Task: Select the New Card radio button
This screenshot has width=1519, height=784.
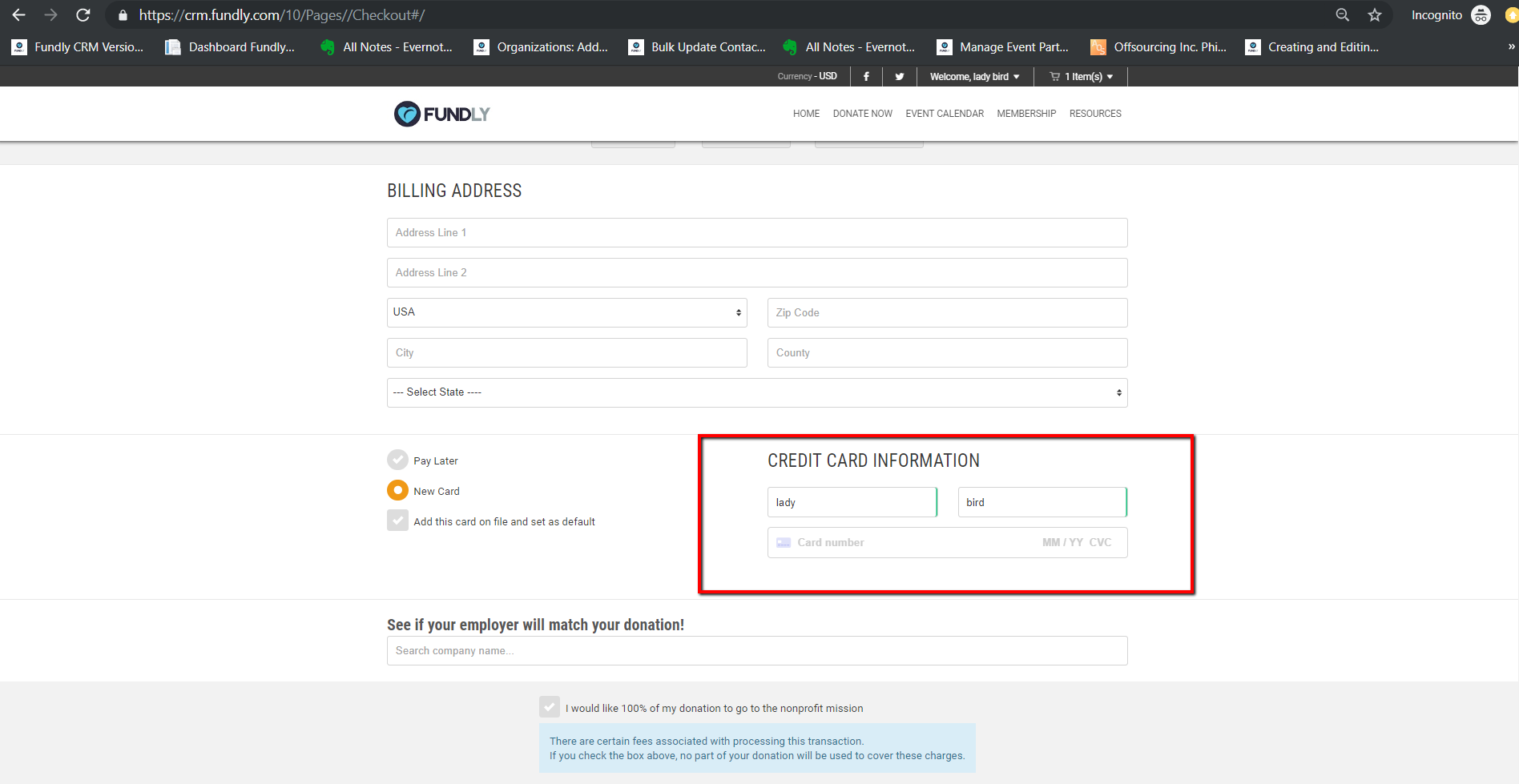Action: pyautogui.click(x=397, y=490)
